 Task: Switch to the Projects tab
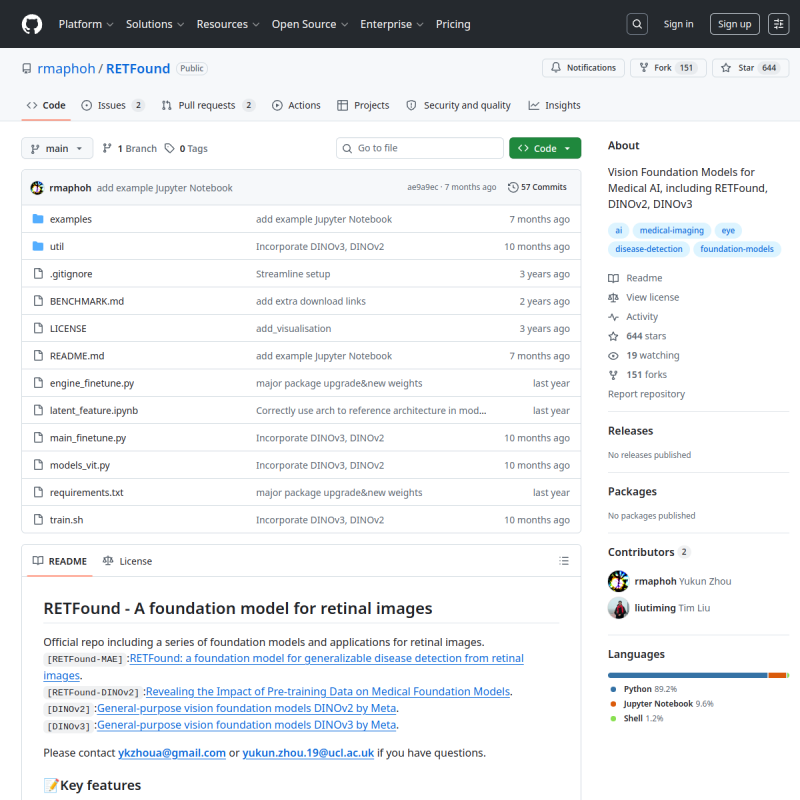[x=363, y=105]
